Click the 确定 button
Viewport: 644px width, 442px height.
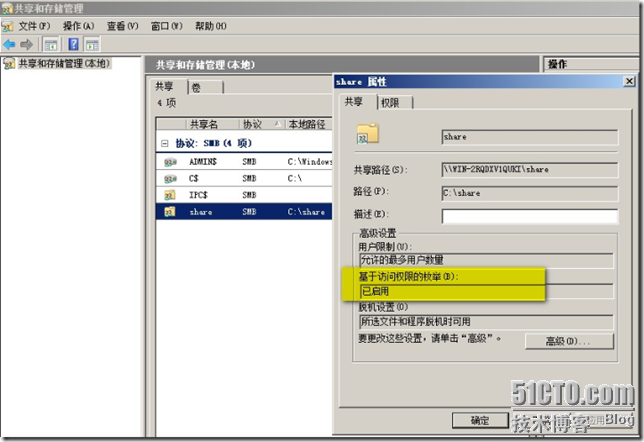pos(480,420)
